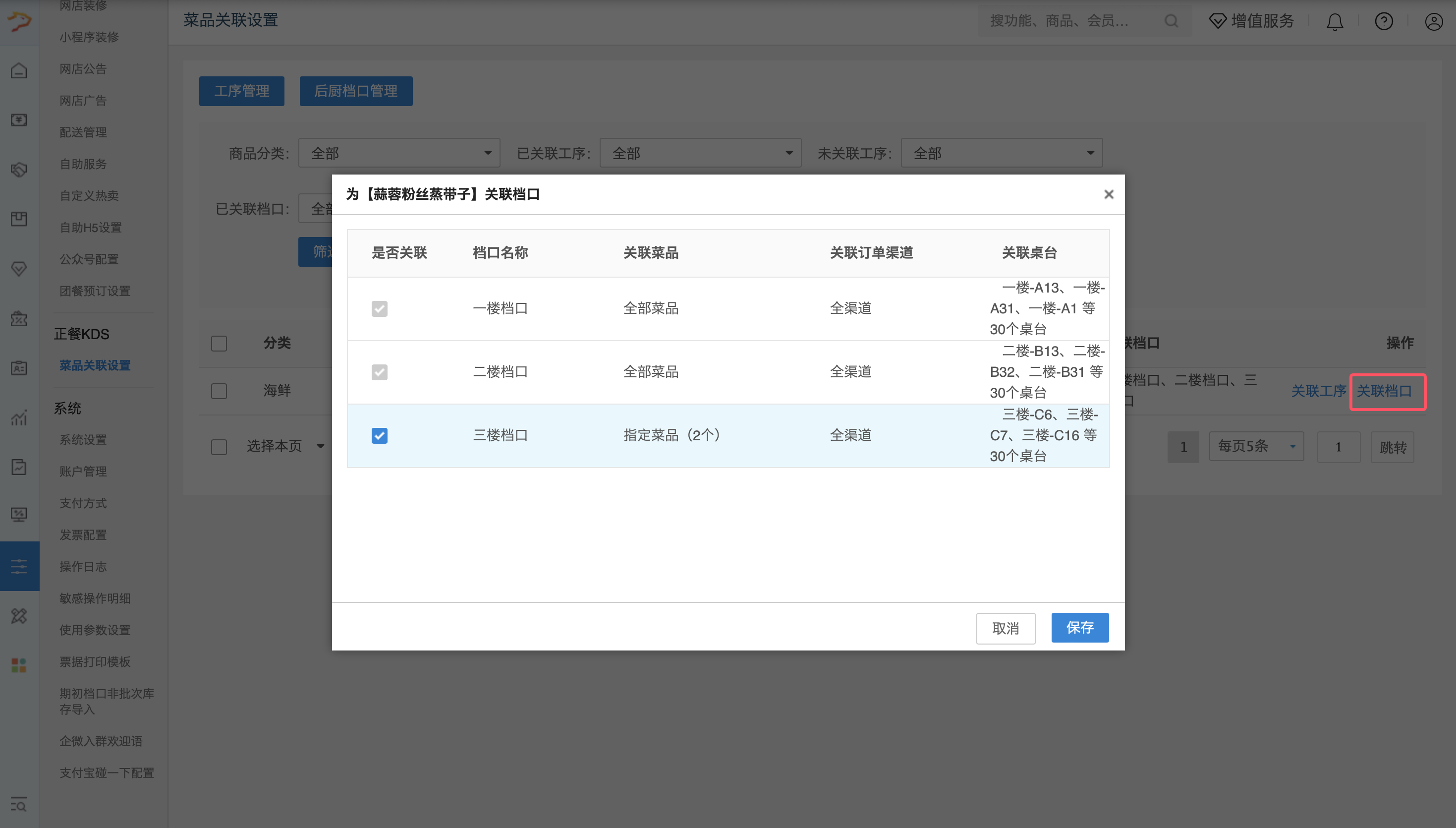Open 小程序装修 menu item
Image resolution: width=1456 pixels, height=828 pixels.
pos(89,37)
